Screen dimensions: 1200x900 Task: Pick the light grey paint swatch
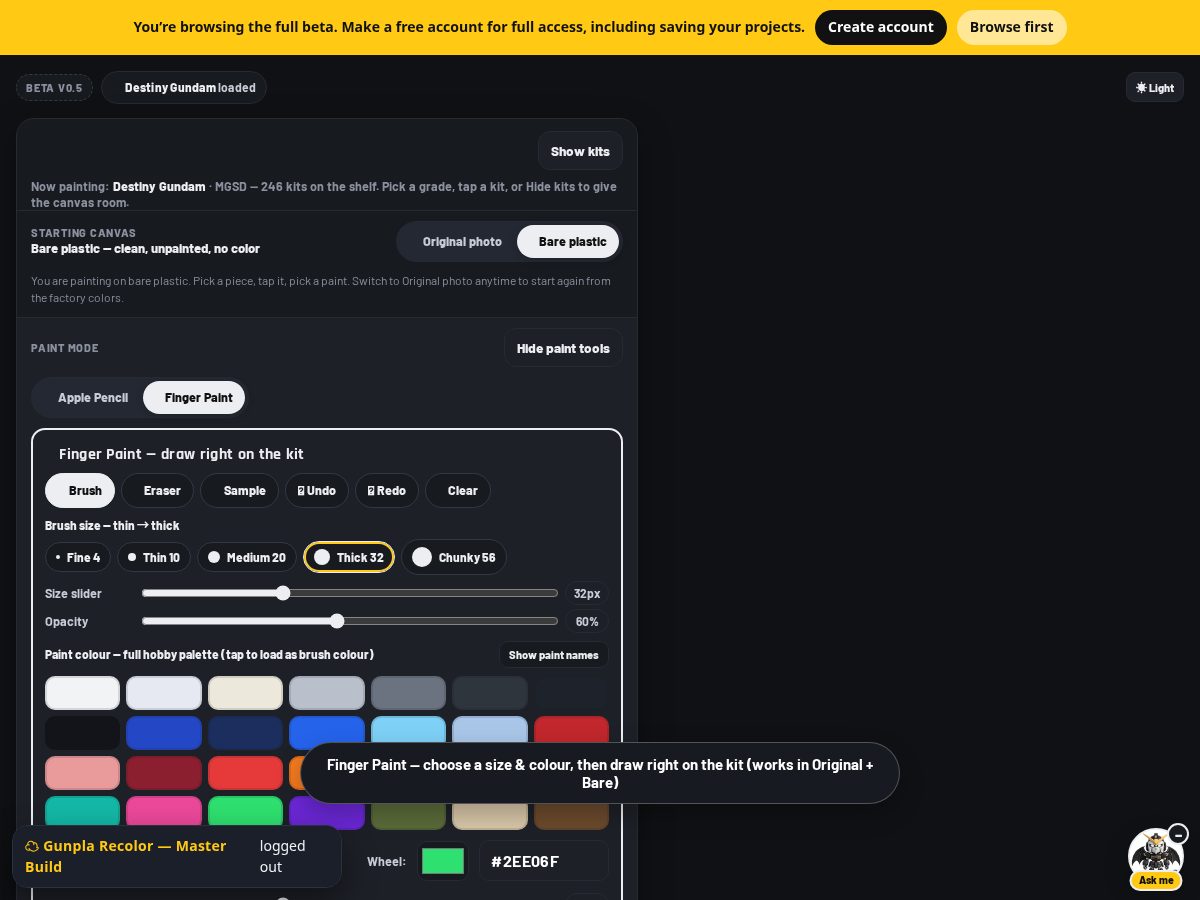click(327, 693)
